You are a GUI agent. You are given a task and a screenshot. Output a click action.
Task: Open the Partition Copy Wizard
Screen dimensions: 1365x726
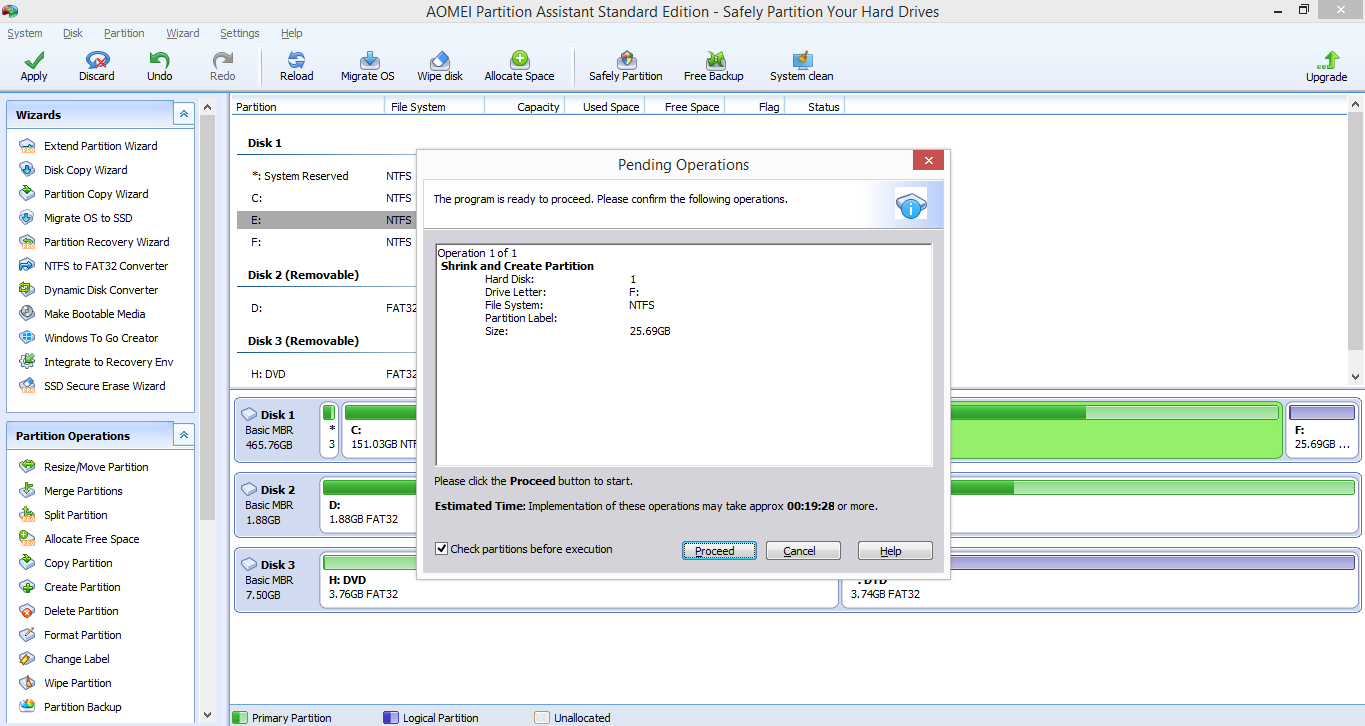click(95, 194)
